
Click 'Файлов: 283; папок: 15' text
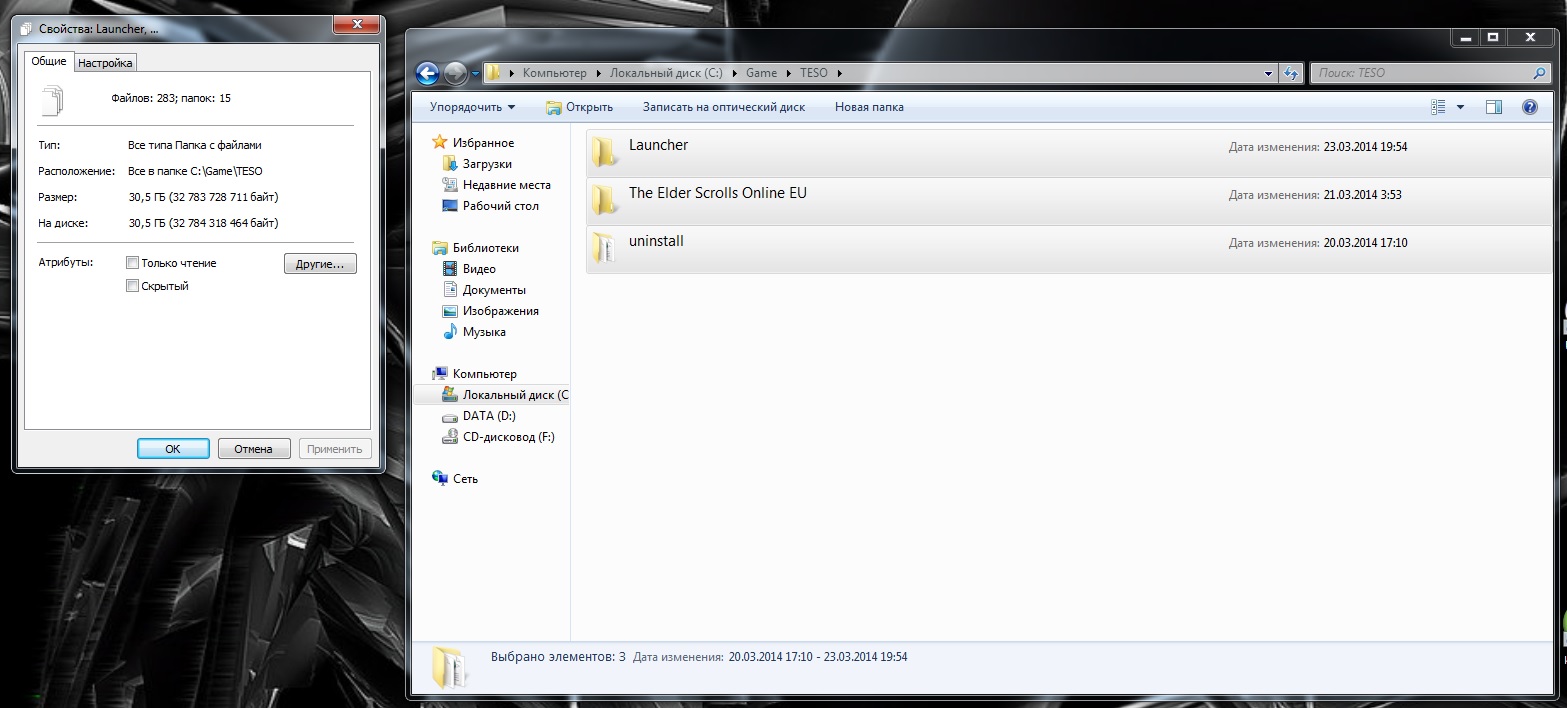pyautogui.click(x=171, y=98)
